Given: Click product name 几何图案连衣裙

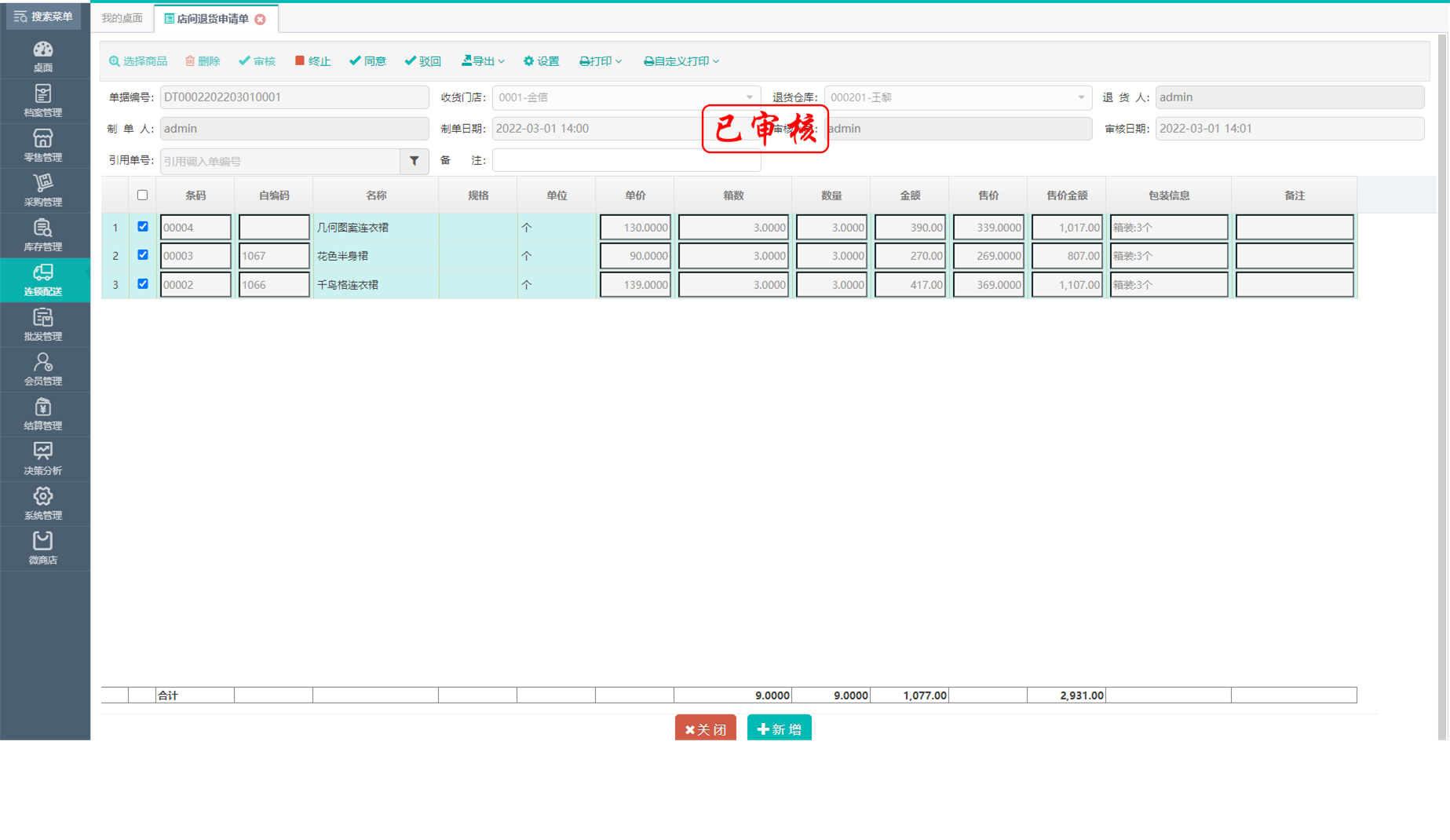Looking at the screenshot, I should click(352, 228).
